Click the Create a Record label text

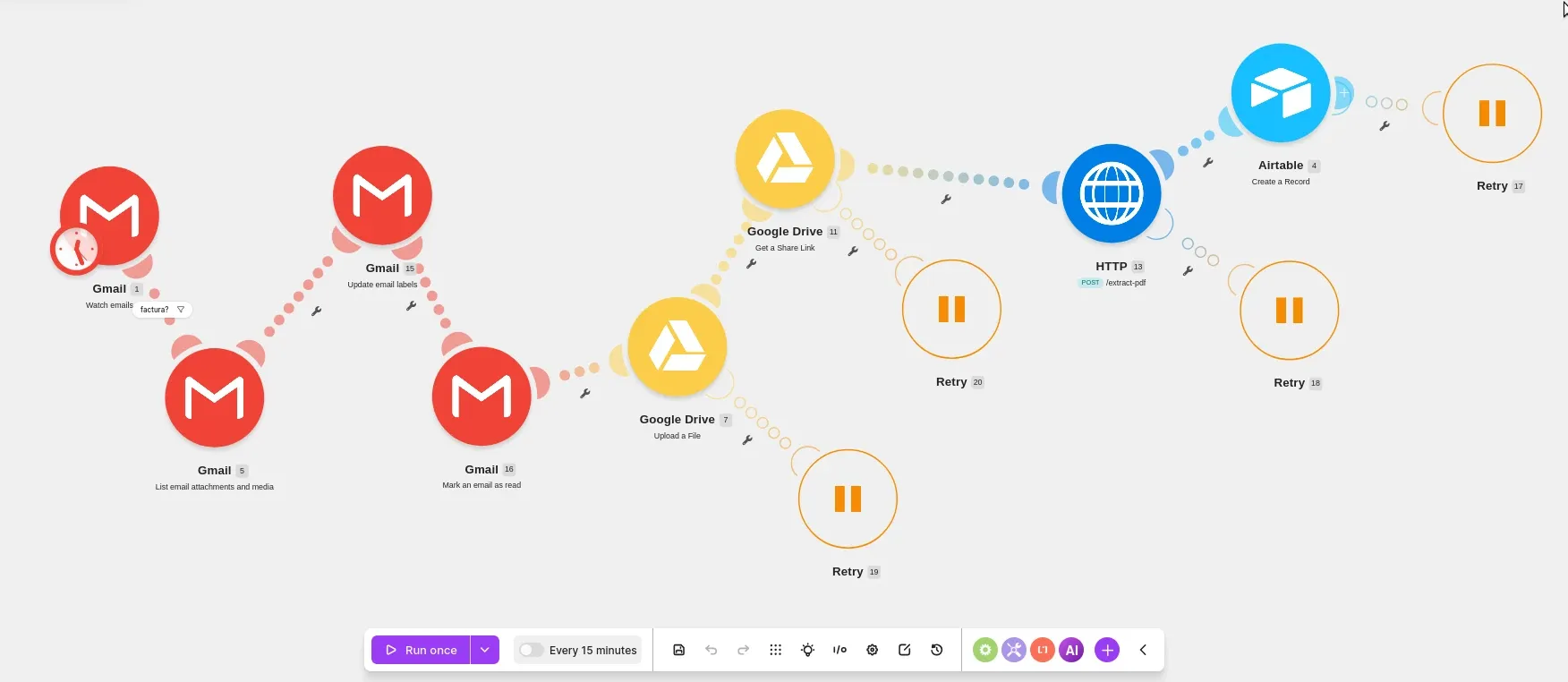tap(1281, 182)
